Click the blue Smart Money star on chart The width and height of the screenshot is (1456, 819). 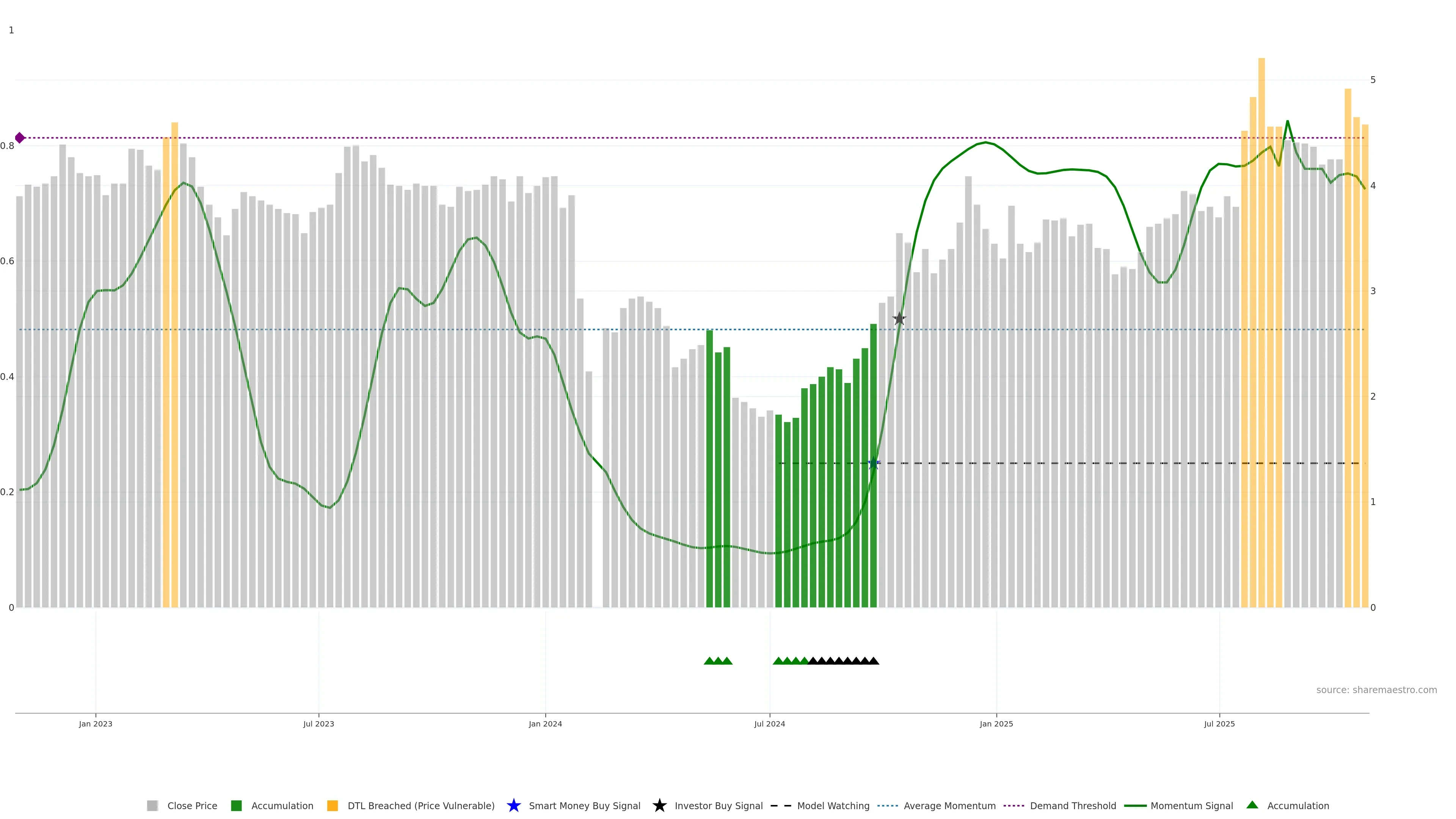[x=873, y=463]
